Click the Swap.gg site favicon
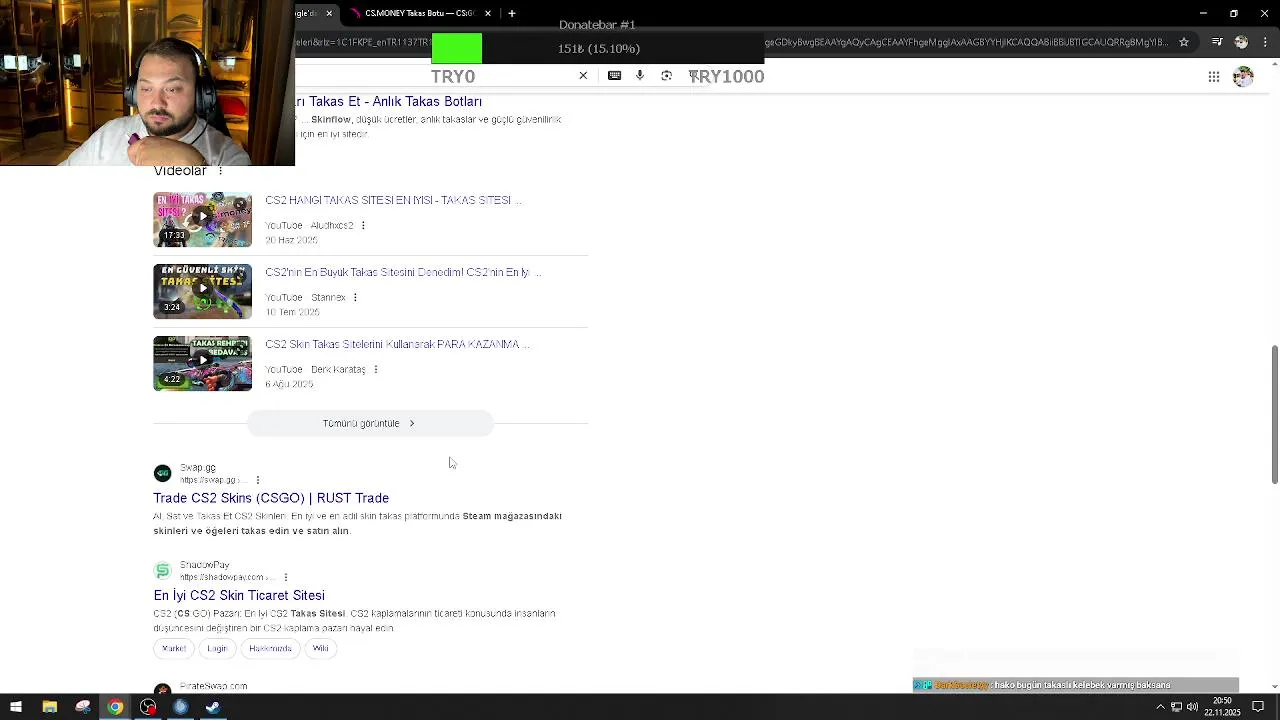 [x=163, y=473]
